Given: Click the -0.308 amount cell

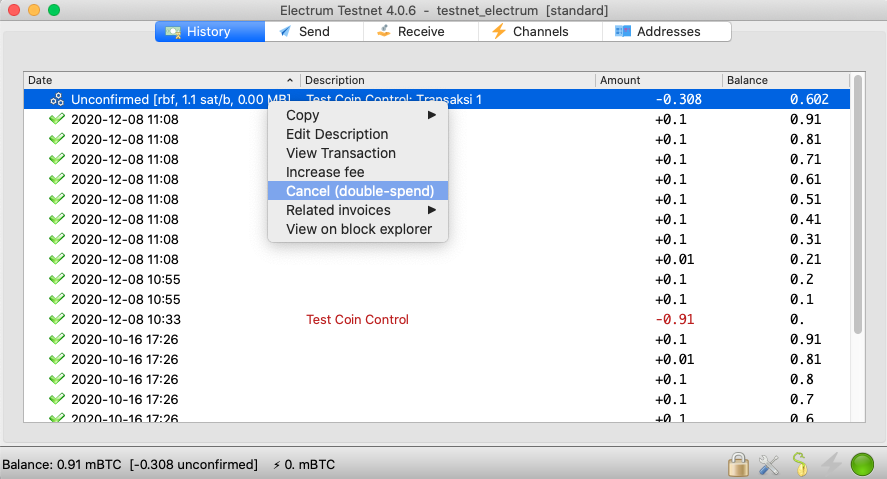Looking at the screenshot, I should 678,100.
